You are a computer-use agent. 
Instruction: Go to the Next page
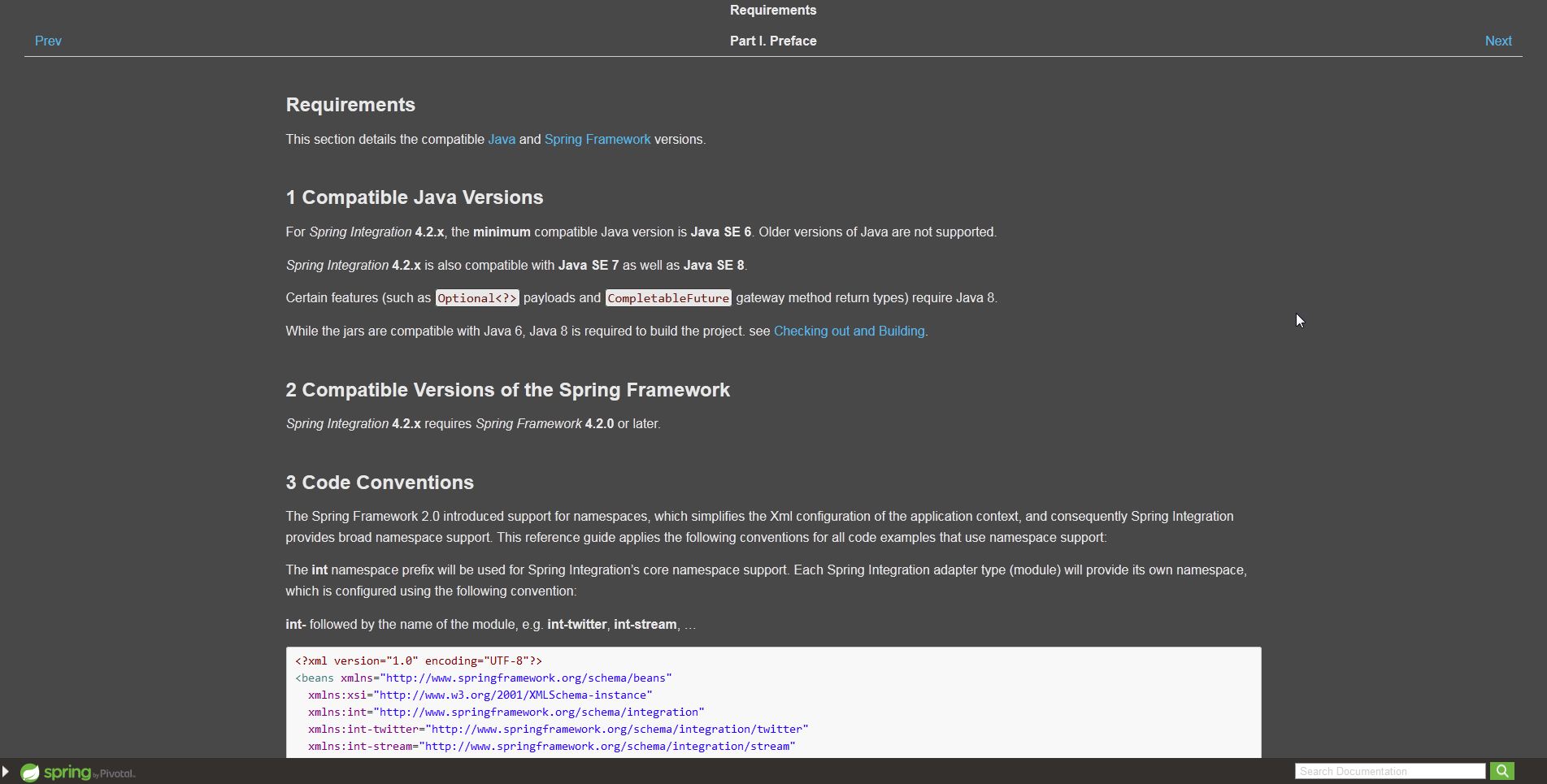pyautogui.click(x=1497, y=41)
